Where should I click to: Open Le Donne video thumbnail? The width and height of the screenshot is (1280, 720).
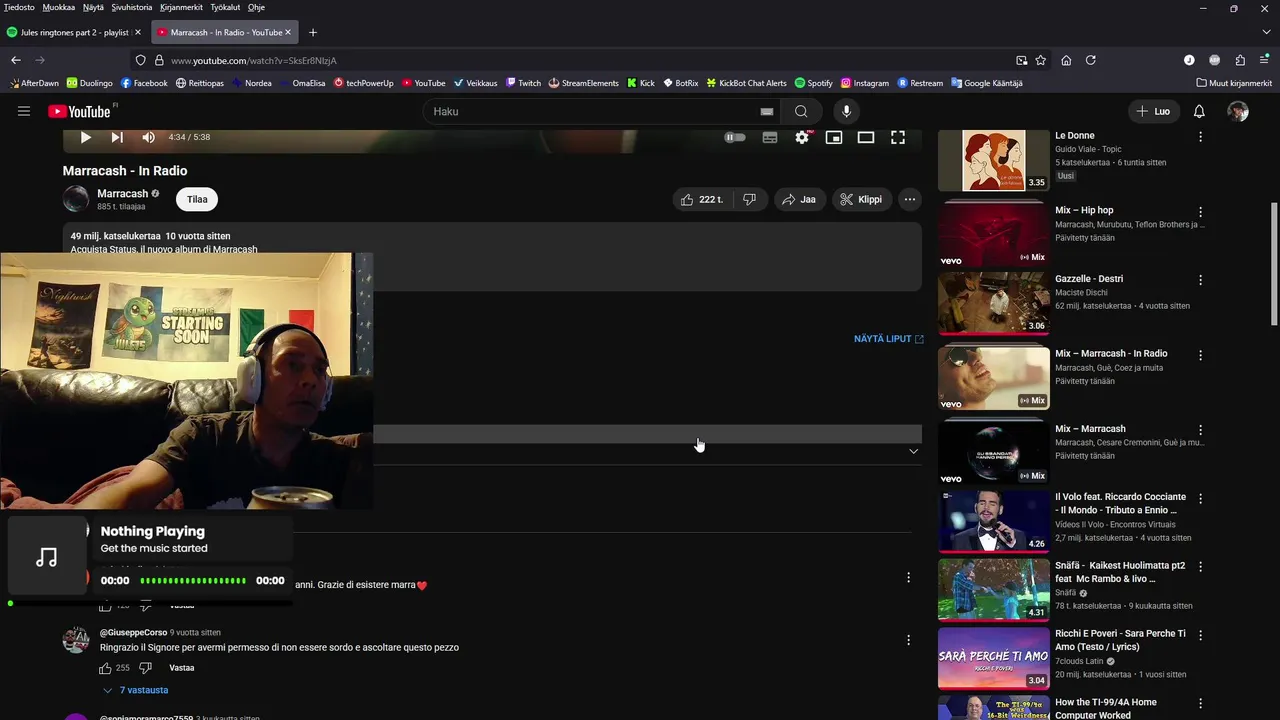pos(993,160)
